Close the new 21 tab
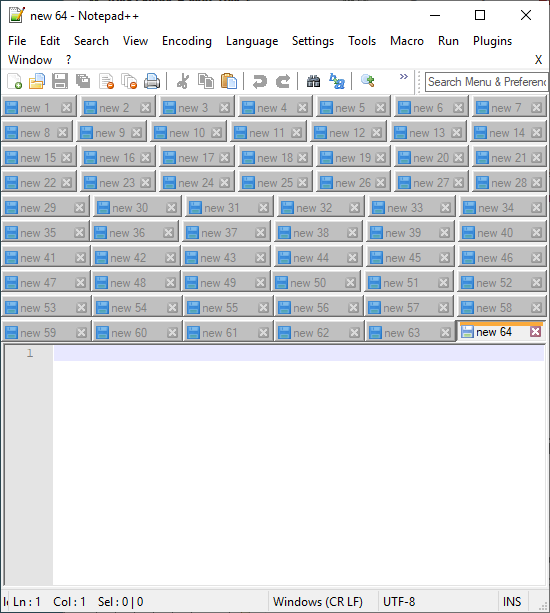 536,158
